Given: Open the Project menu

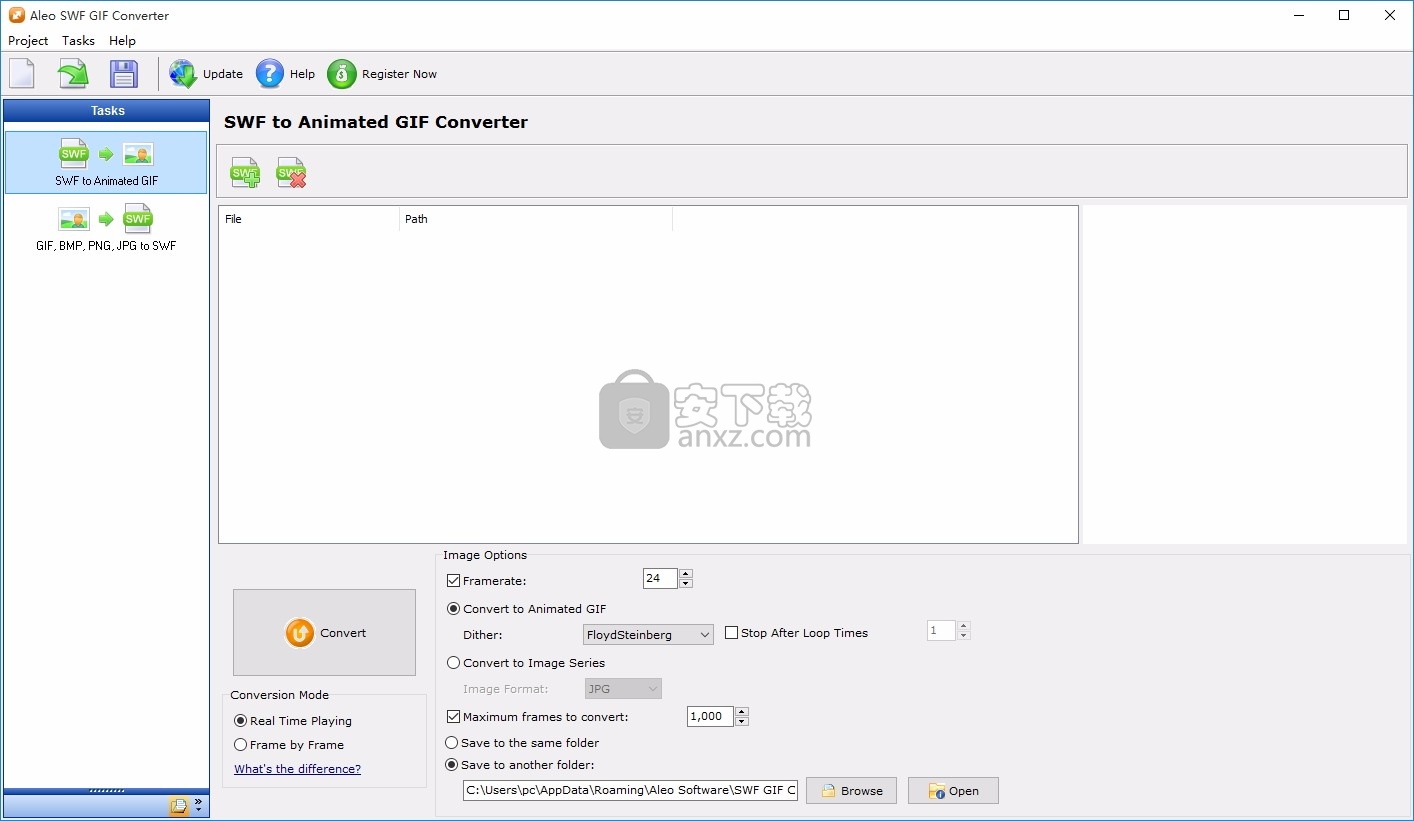Looking at the screenshot, I should pos(28,41).
